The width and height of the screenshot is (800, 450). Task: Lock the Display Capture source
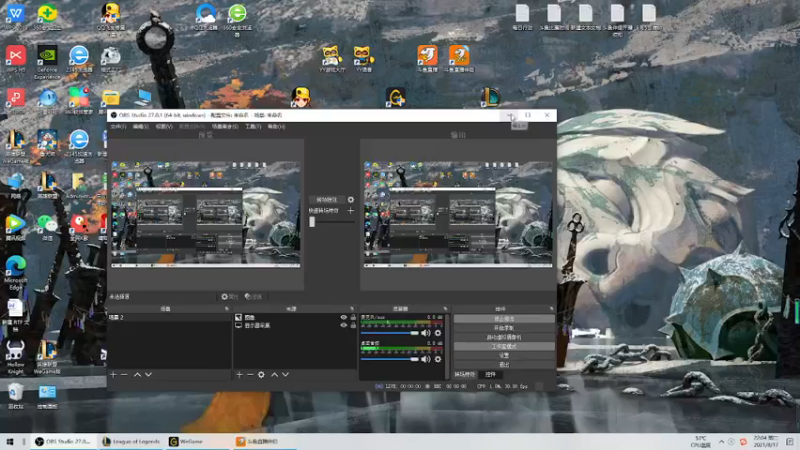click(353, 325)
